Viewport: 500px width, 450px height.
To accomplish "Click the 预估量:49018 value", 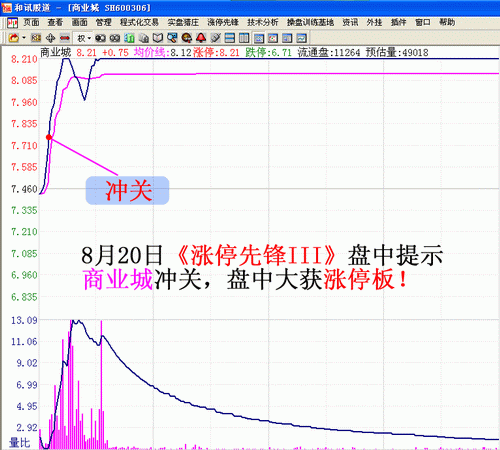I will [397, 52].
